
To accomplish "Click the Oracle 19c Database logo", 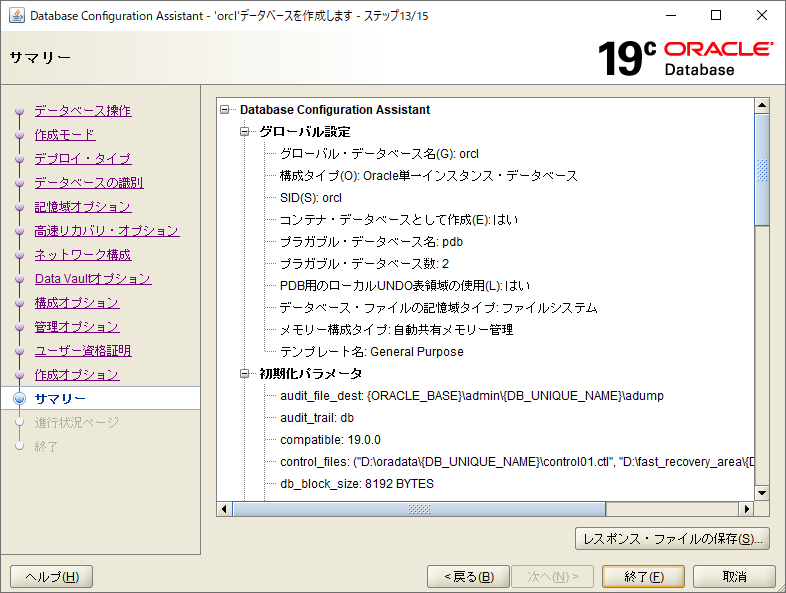I will (x=685, y=58).
